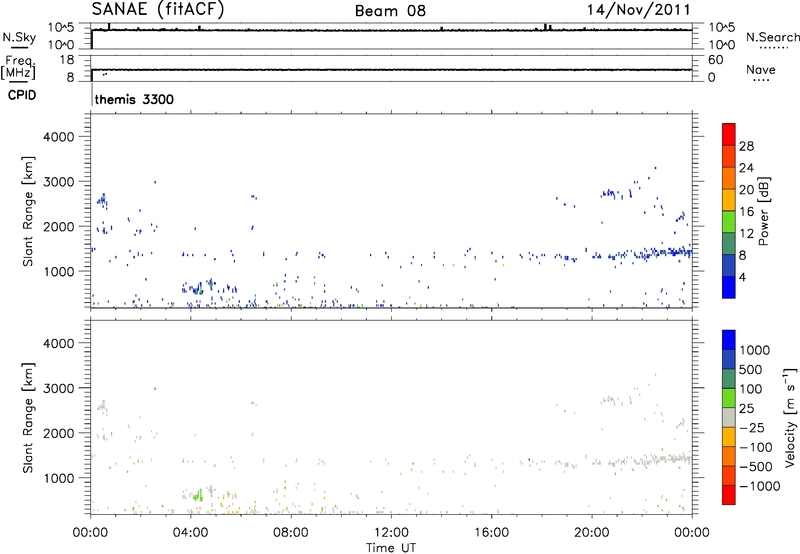Select the Slant Range label of power panel
Screen dimensions: 800x554
(x=28, y=211)
